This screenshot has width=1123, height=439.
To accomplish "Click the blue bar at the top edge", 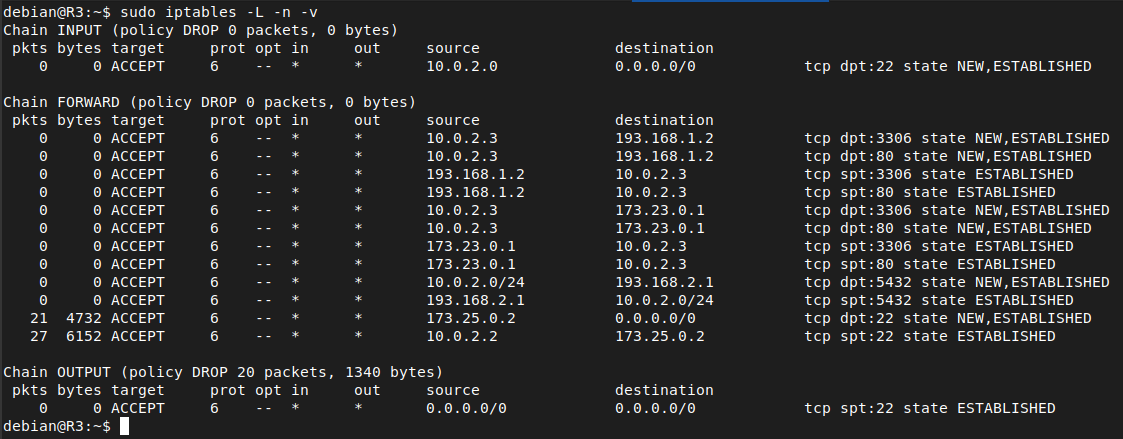I will [x=730, y=1].
